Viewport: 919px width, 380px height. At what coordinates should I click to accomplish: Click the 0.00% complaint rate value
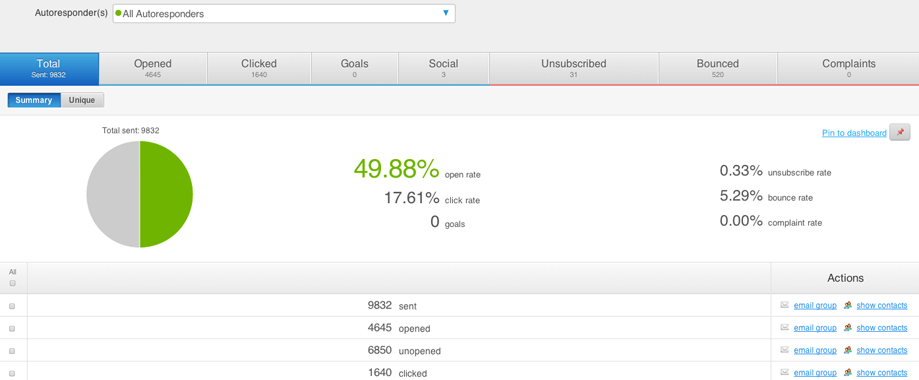(x=741, y=221)
